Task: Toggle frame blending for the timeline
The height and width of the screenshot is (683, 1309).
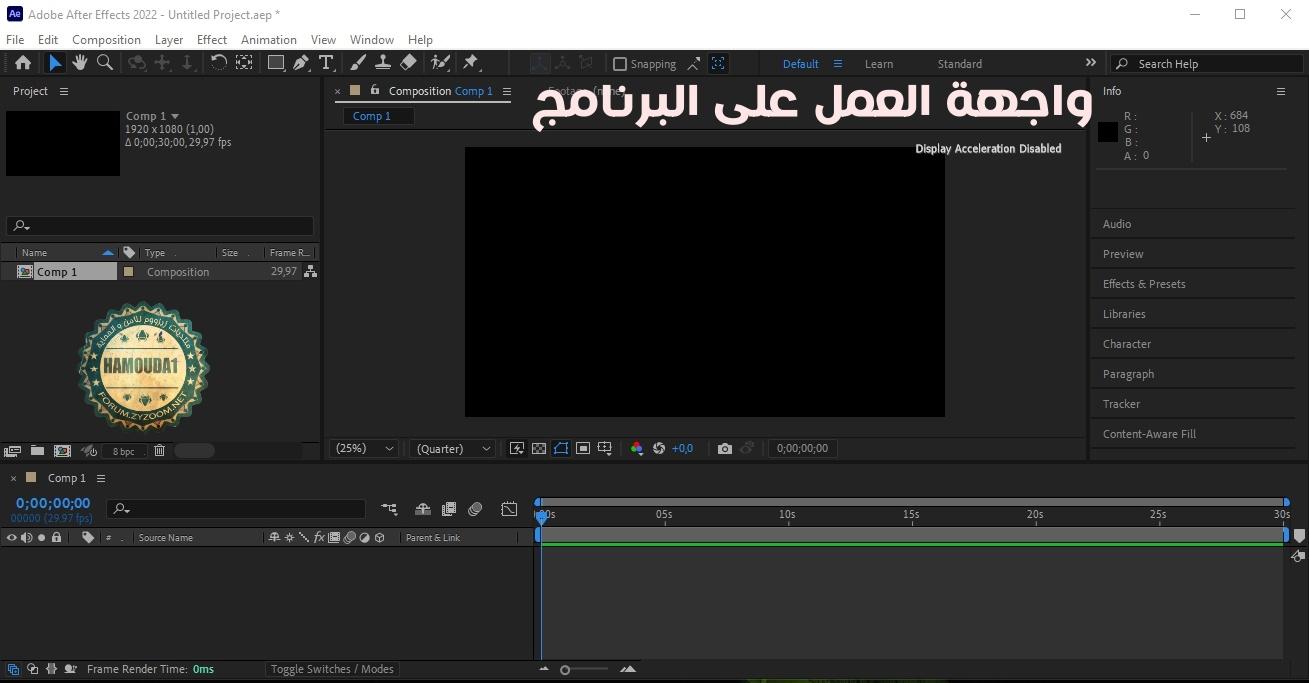Action: click(449, 509)
